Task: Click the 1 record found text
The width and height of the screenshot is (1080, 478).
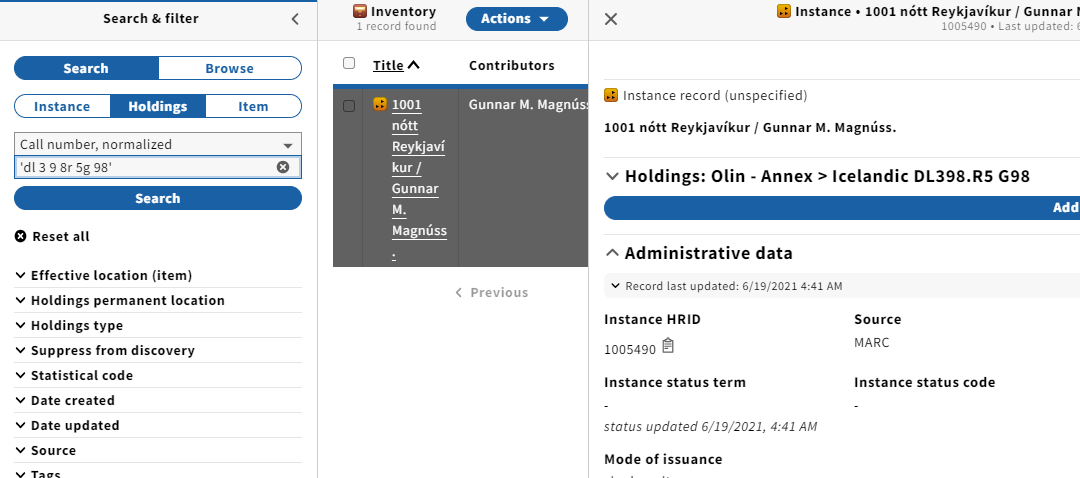Action: (x=396, y=26)
